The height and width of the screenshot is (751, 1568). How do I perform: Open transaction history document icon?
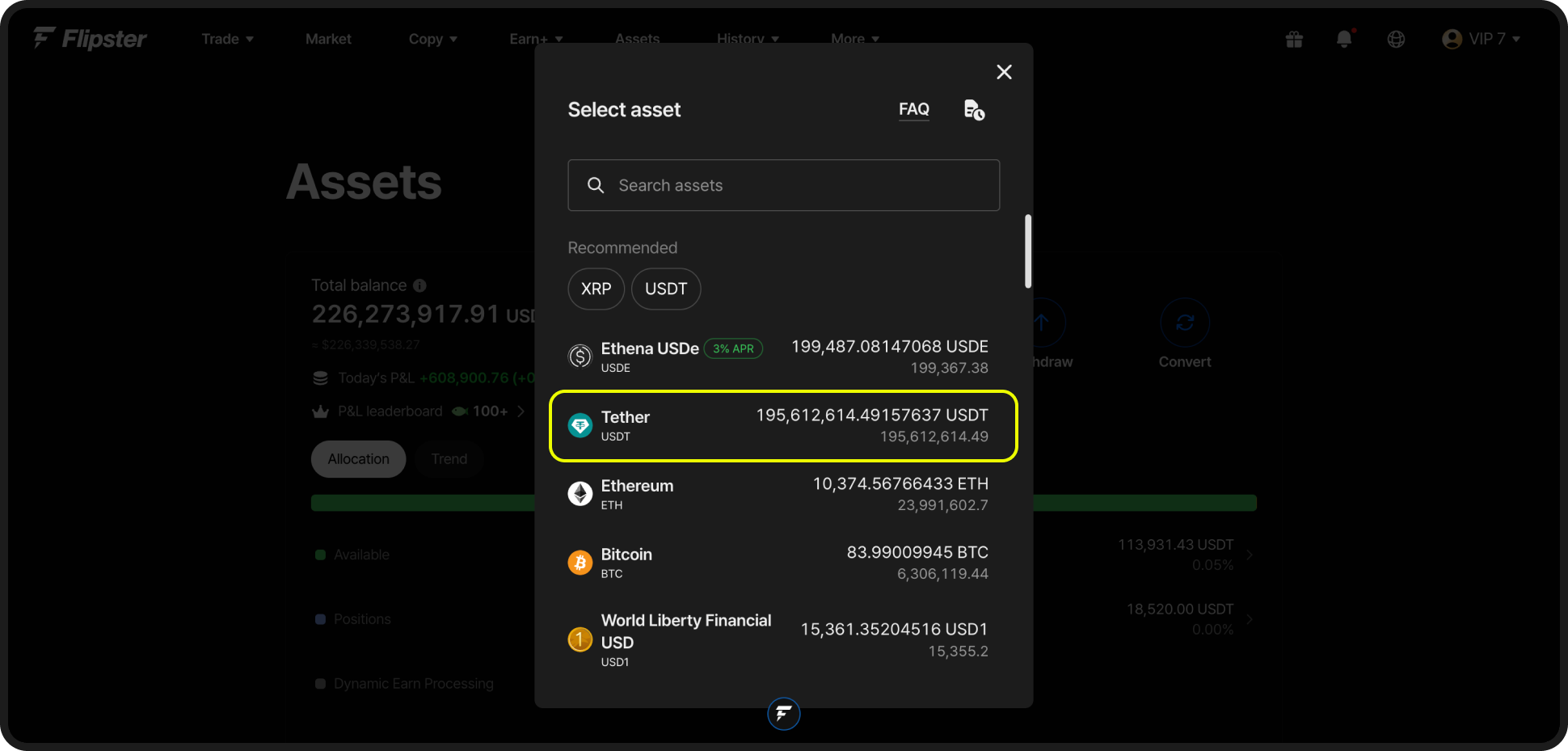click(974, 110)
